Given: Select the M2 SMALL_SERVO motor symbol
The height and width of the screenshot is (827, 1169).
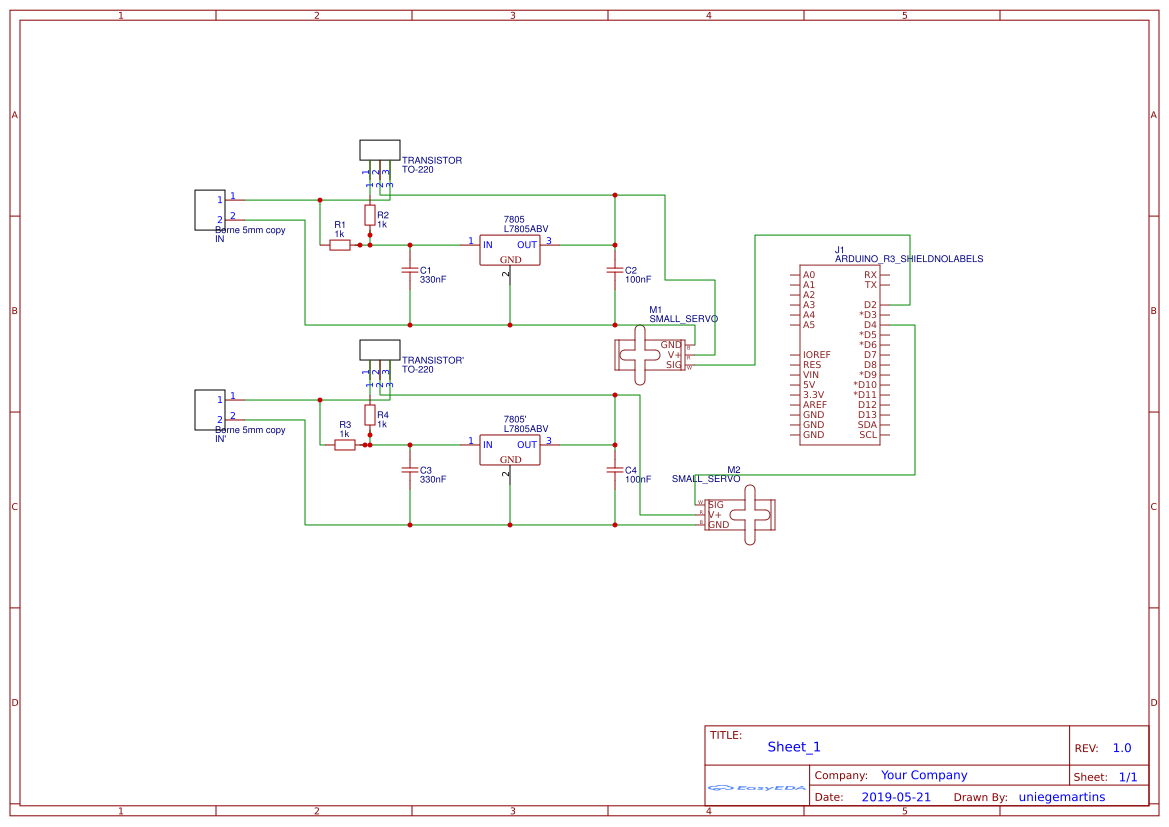Looking at the screenshot, I should pyautogui.click(x=740, y=515).
